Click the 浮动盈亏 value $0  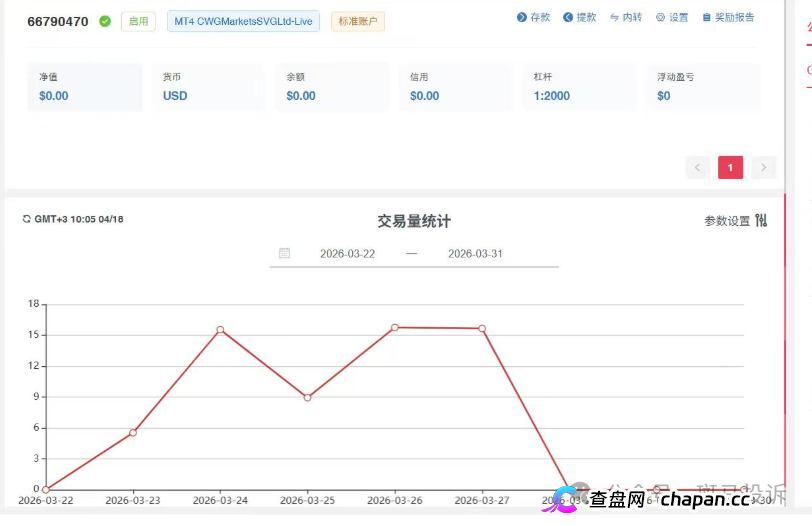click(x=664, y=96)
